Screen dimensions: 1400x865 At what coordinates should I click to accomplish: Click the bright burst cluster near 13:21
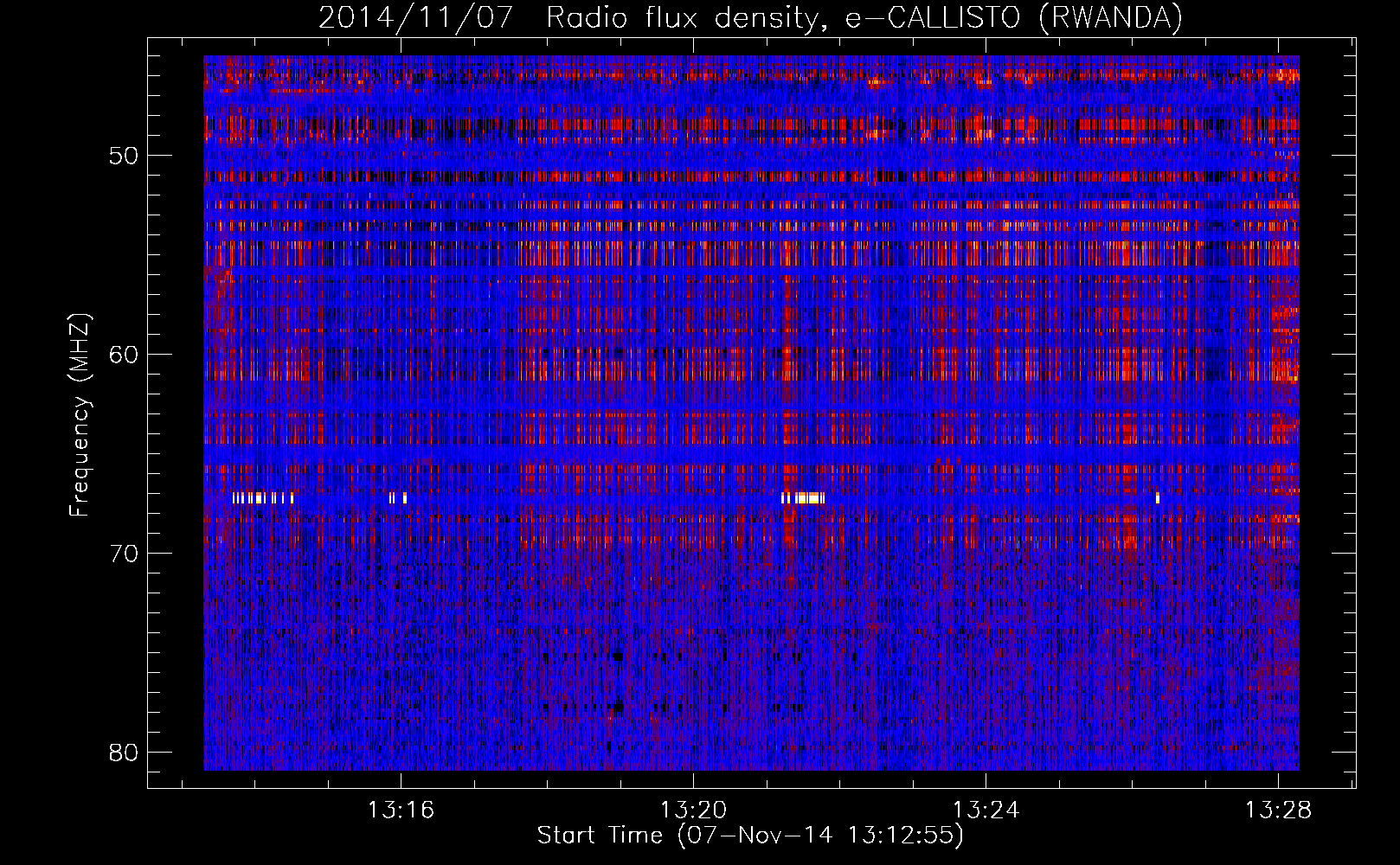803,497
